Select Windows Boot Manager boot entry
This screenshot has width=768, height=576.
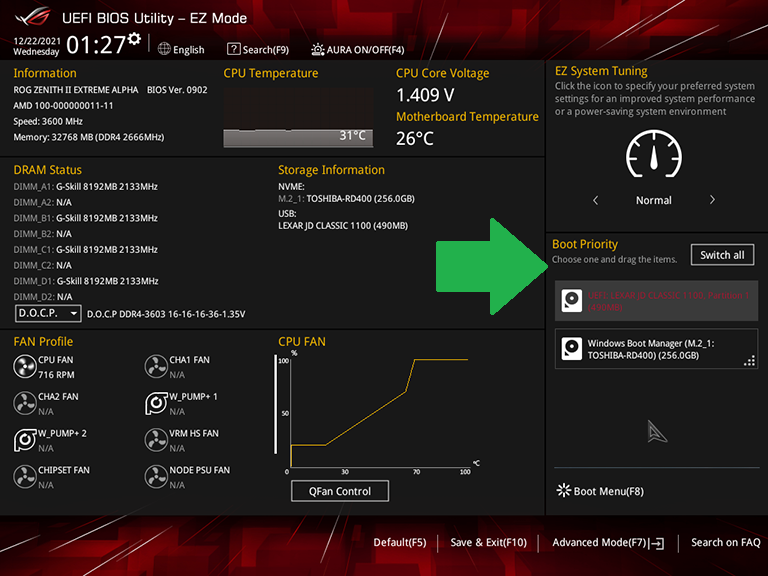[x=656, y=349]
